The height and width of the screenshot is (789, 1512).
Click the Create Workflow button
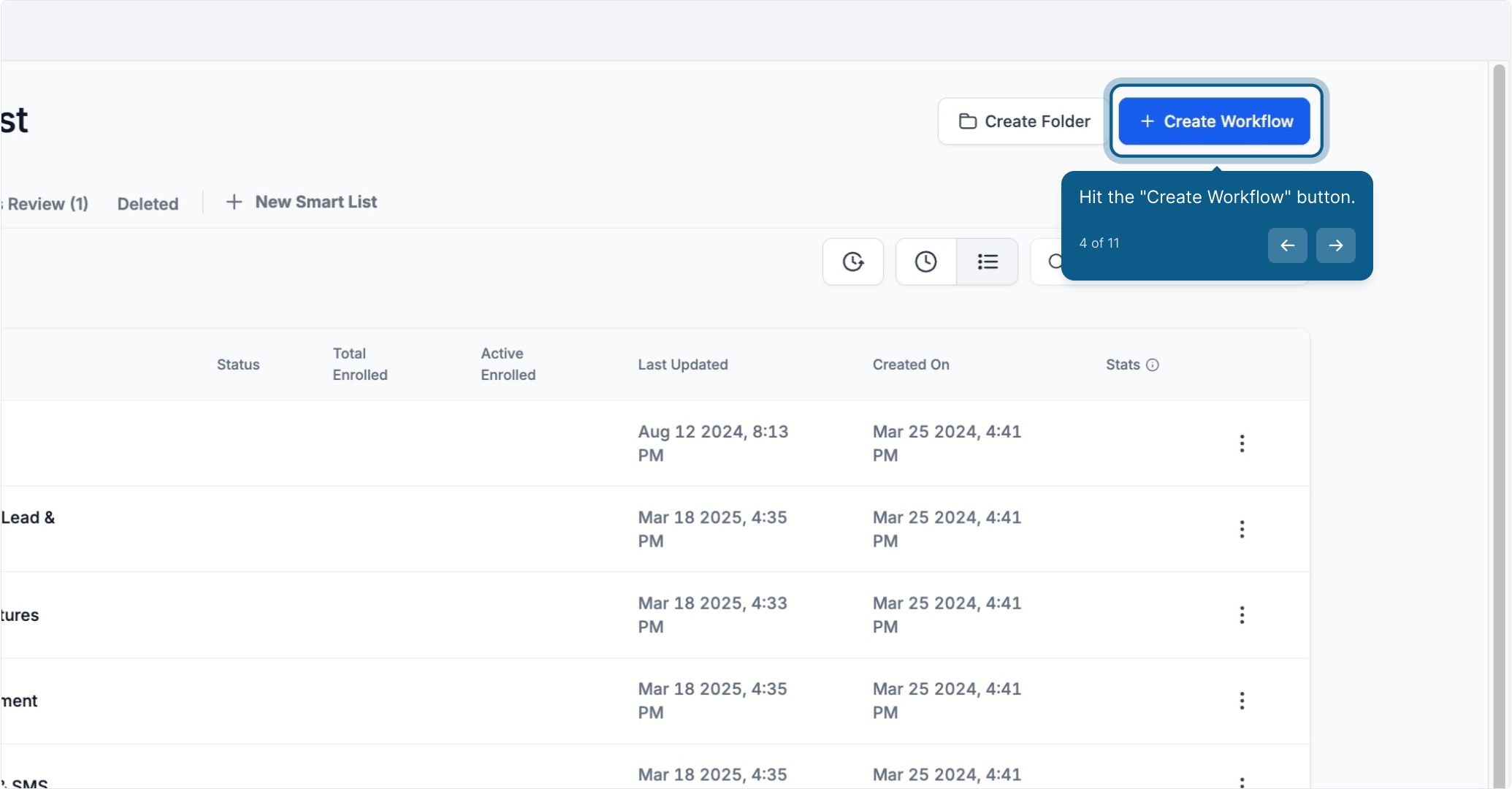pyautogui.click(x=1215, y=121)
